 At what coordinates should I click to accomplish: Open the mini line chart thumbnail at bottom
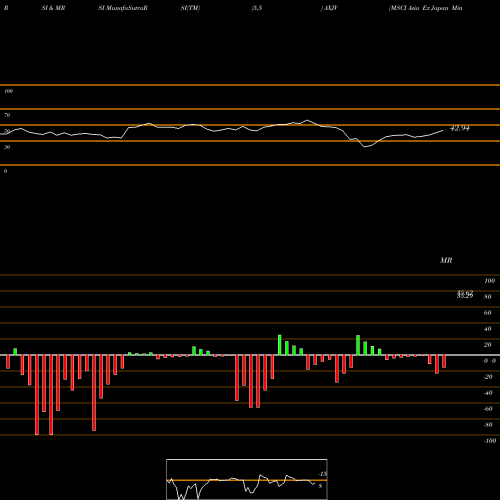(247, 479)
